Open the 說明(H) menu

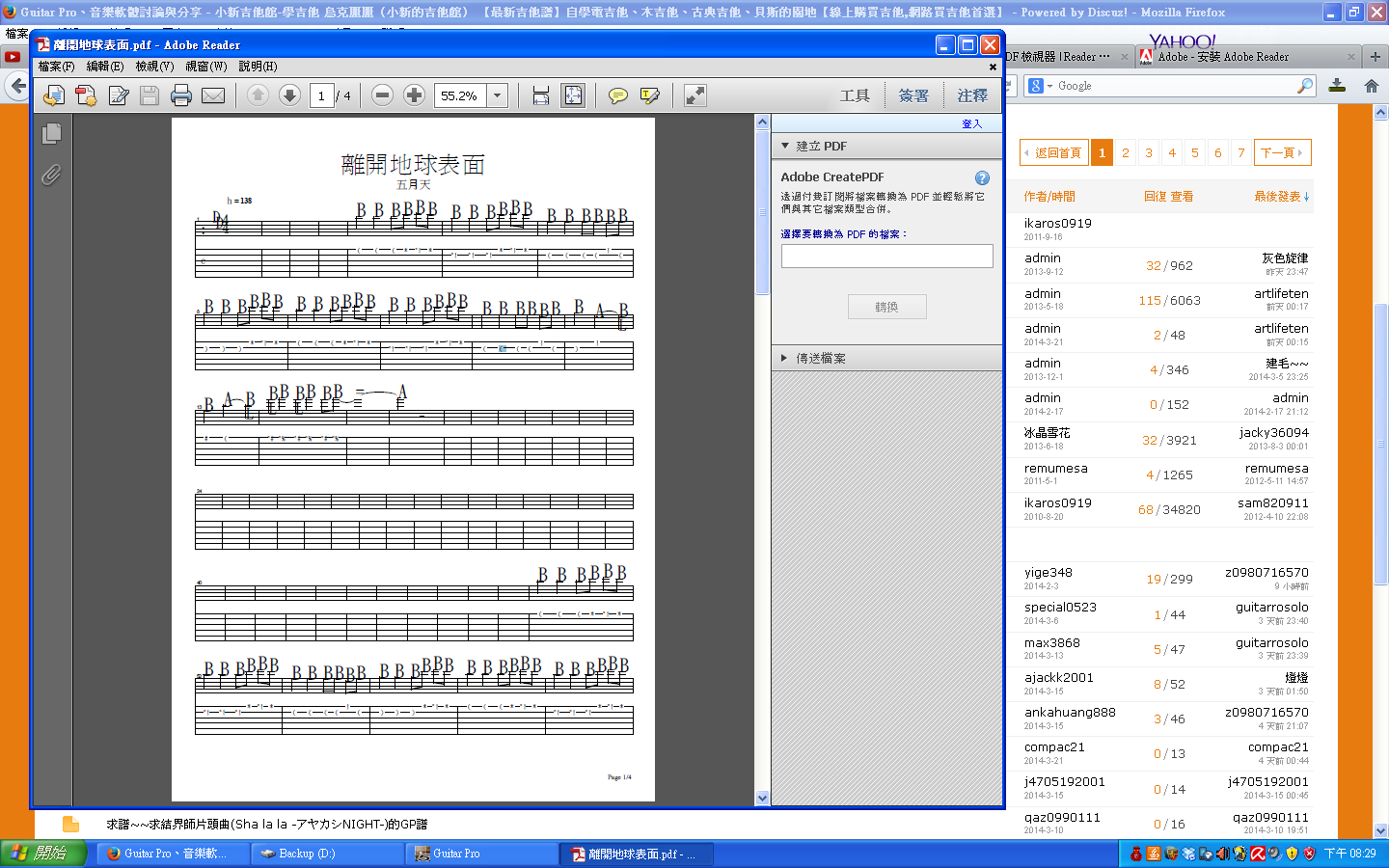pyautogui.click(x=258, y=67)
